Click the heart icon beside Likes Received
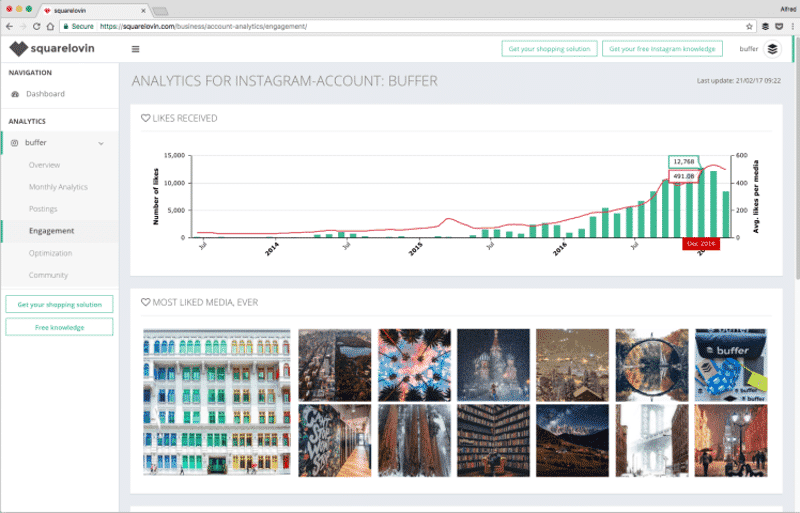Image resolution: width=800 pixels, height=513 pixels. pyautogui.click(x=145, y=118)
